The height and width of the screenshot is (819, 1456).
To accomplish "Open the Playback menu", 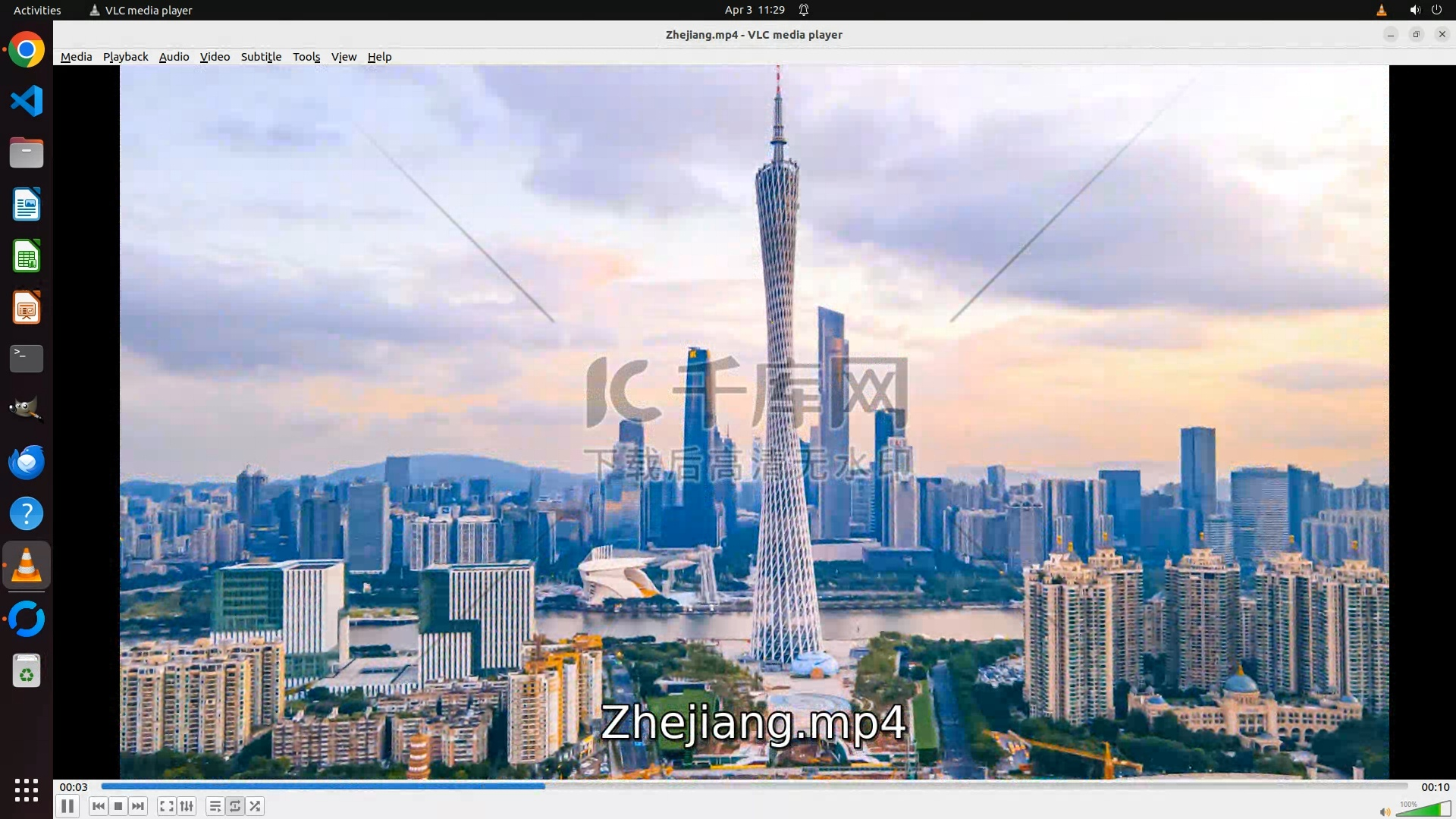I will pyautogui.click(x=125, y=57).
